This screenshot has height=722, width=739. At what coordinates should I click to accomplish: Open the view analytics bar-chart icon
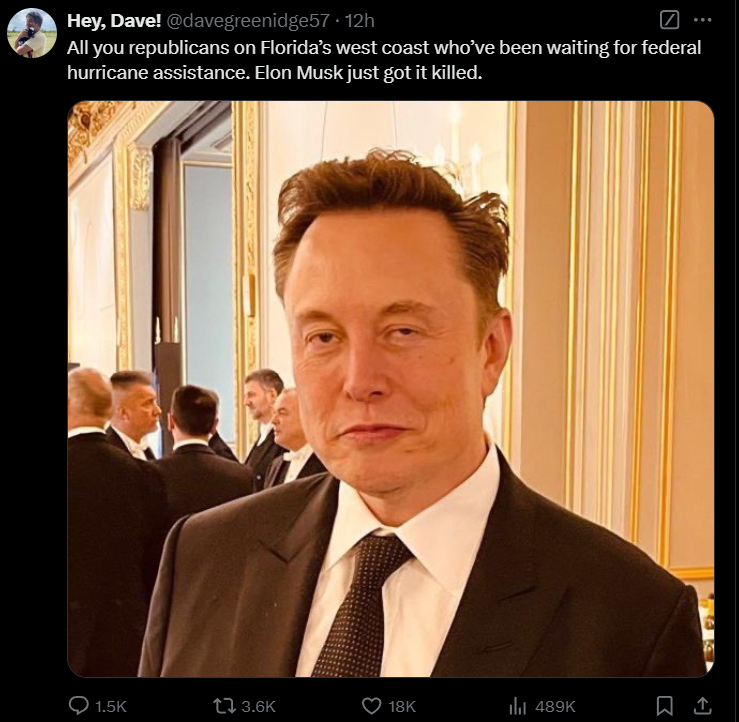517,706
